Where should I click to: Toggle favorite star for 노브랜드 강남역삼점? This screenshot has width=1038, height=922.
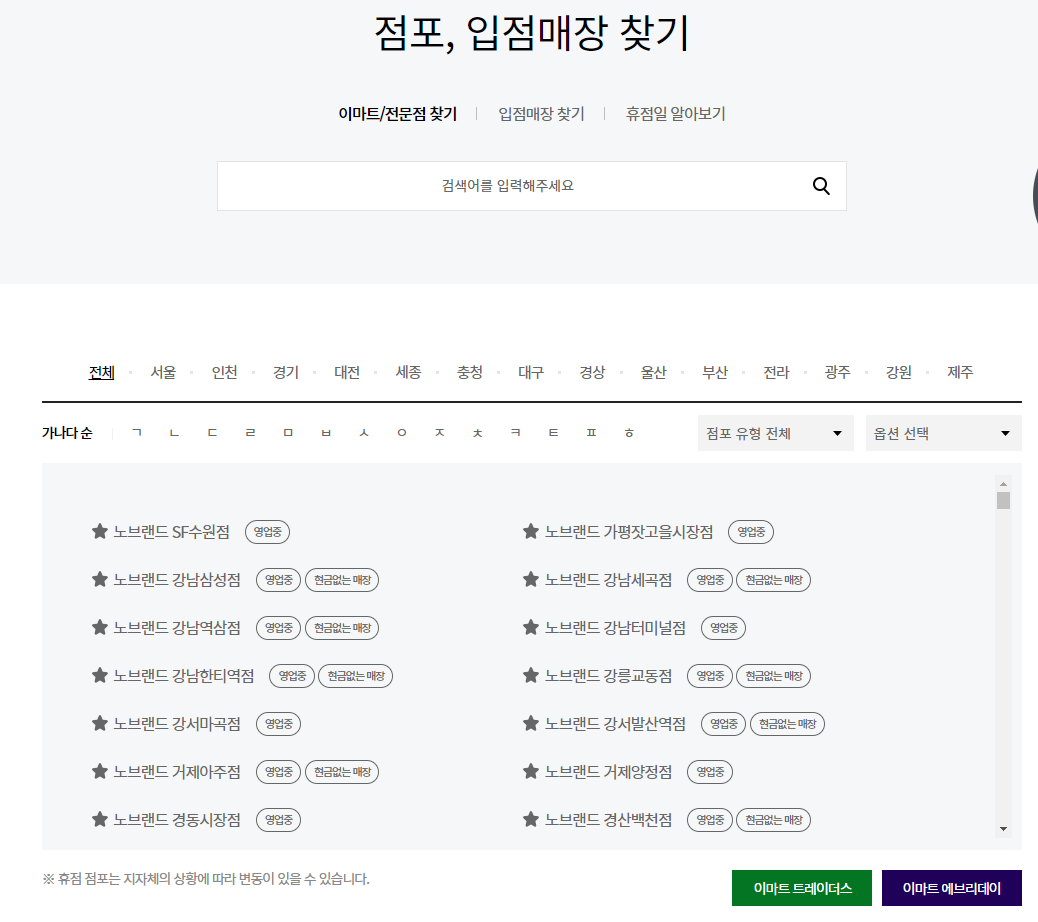(x=99, y=627)
